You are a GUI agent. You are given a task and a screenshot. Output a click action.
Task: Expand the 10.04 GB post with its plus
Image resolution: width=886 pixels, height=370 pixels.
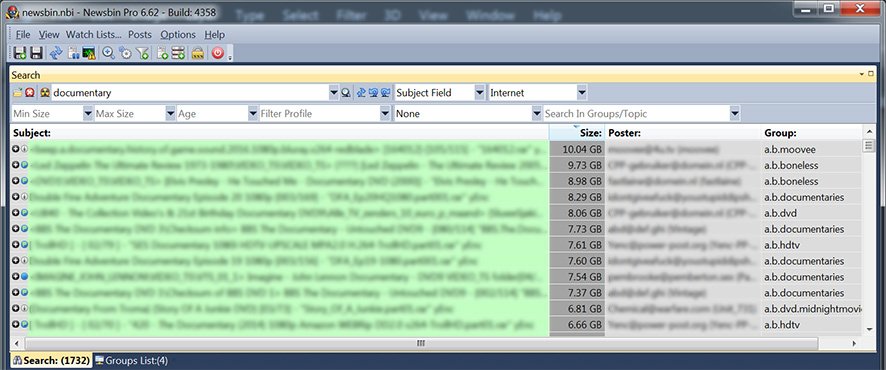pos(16,149)
